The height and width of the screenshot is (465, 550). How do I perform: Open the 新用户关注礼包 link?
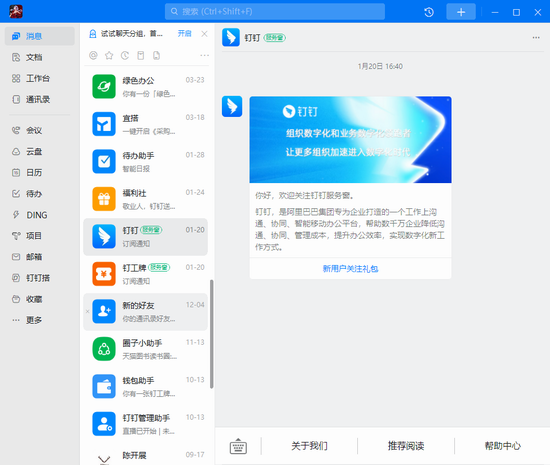[350, 269]
